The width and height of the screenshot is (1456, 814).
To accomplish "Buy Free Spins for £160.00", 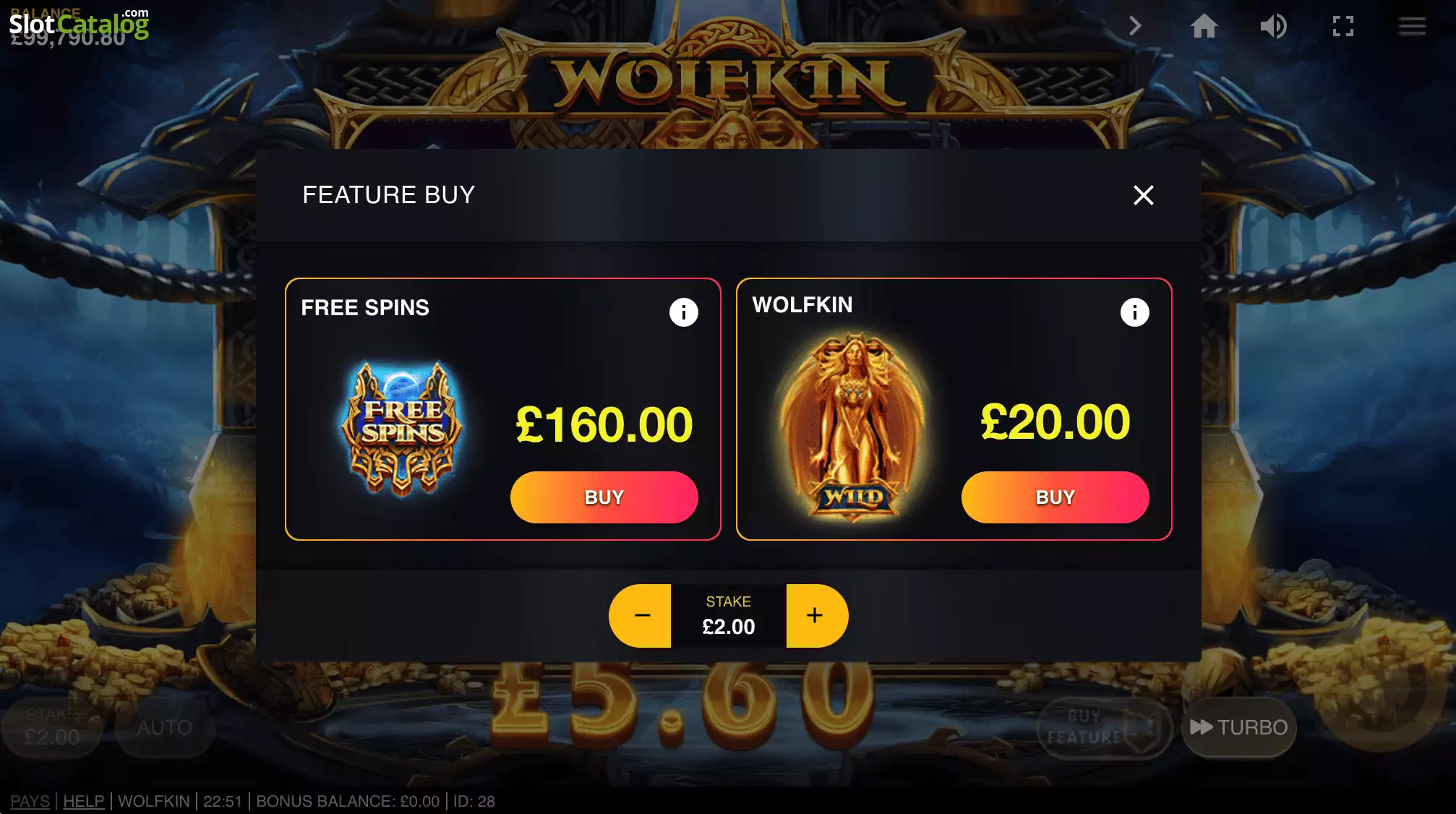I will [x=604, y=497].
